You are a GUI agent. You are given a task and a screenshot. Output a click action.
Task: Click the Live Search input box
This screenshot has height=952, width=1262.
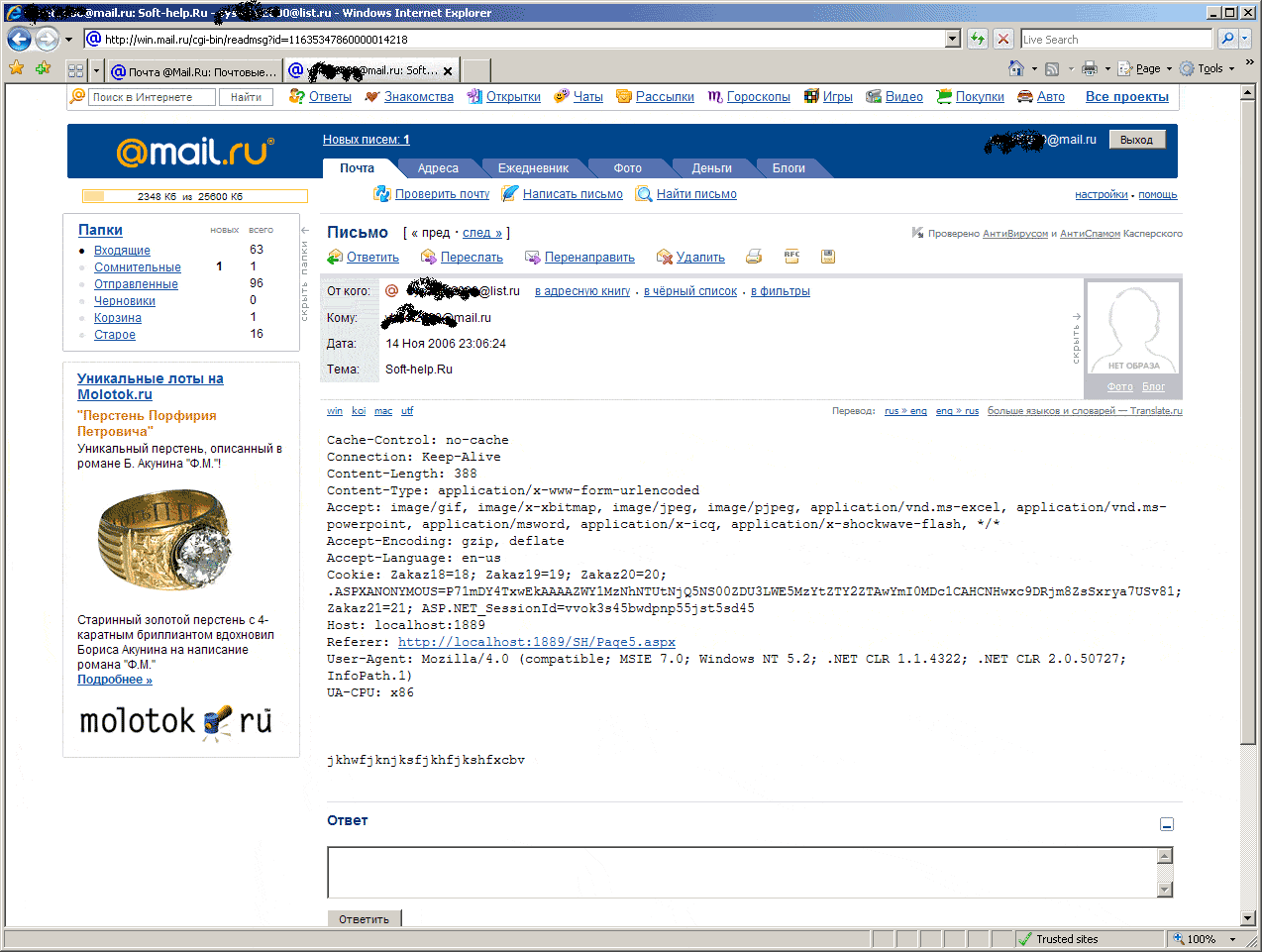[1116, 39]
